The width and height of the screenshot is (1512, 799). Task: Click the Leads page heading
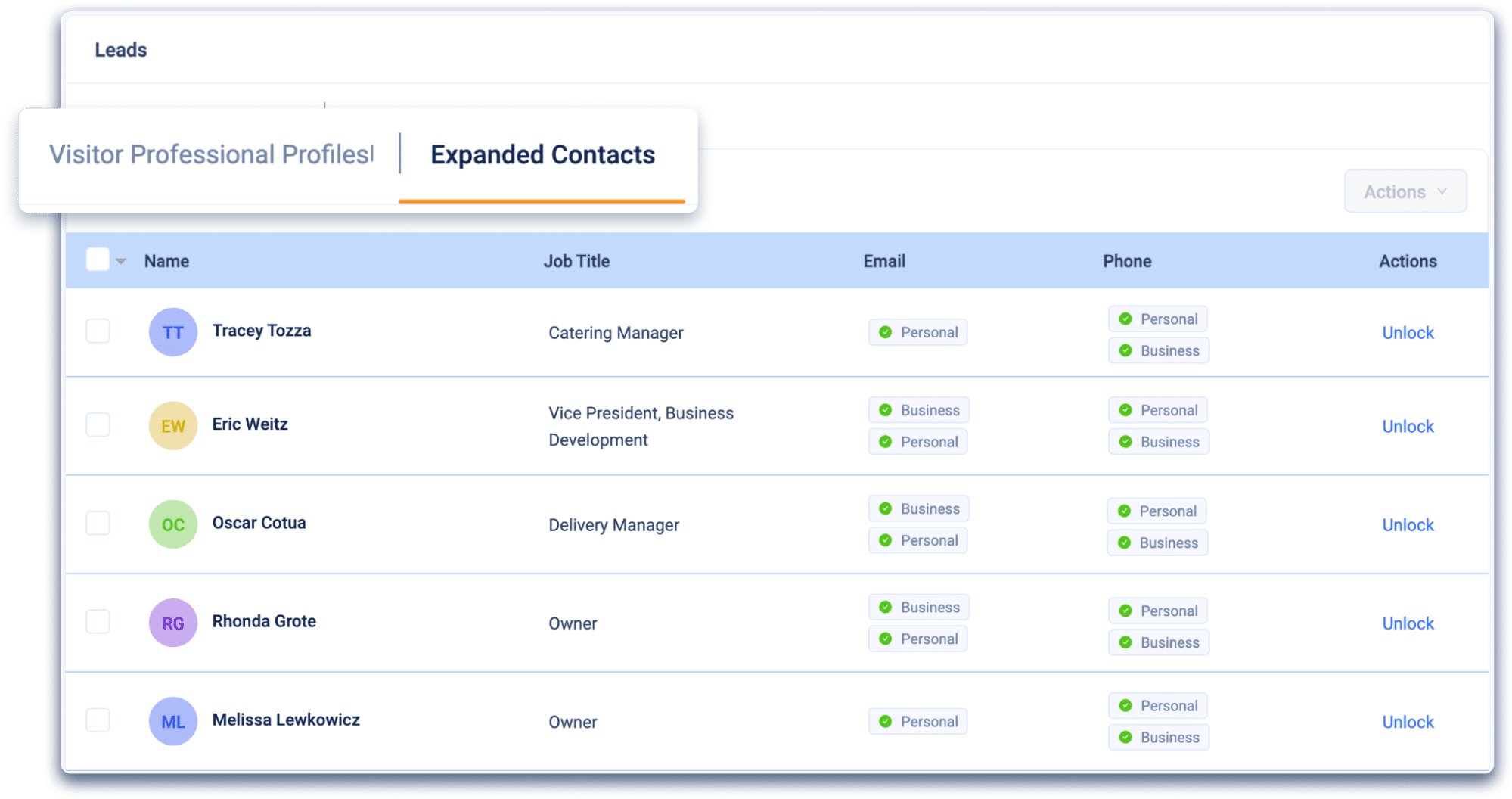click(121, 50)
